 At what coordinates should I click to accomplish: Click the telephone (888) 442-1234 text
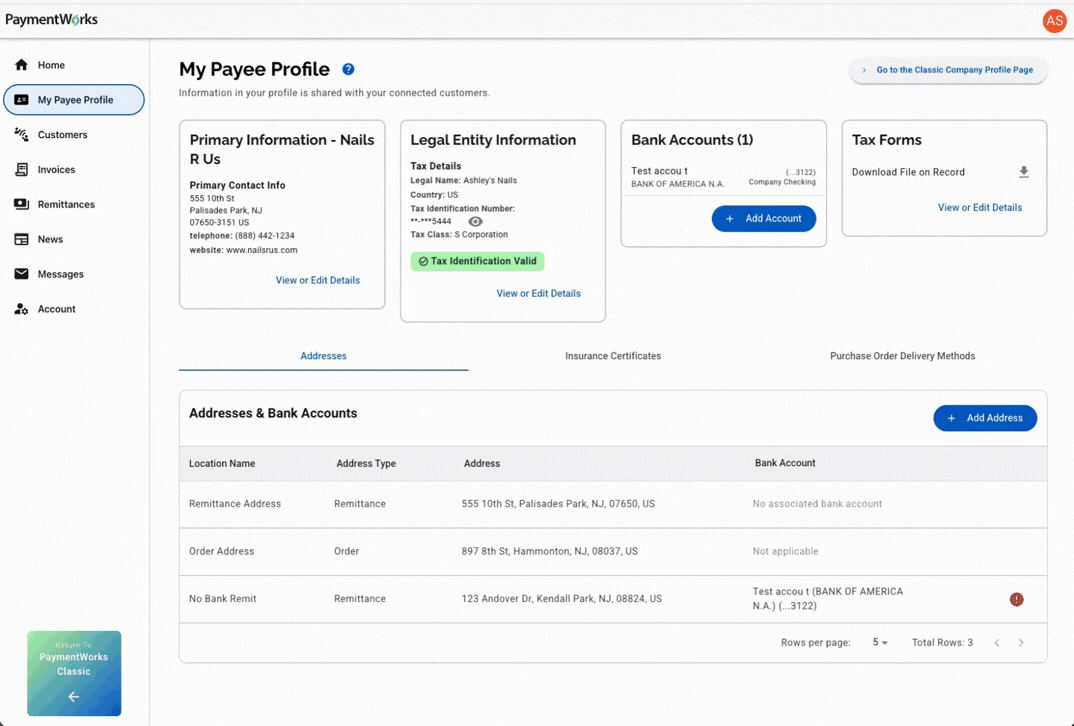click(x=242, y=236)
